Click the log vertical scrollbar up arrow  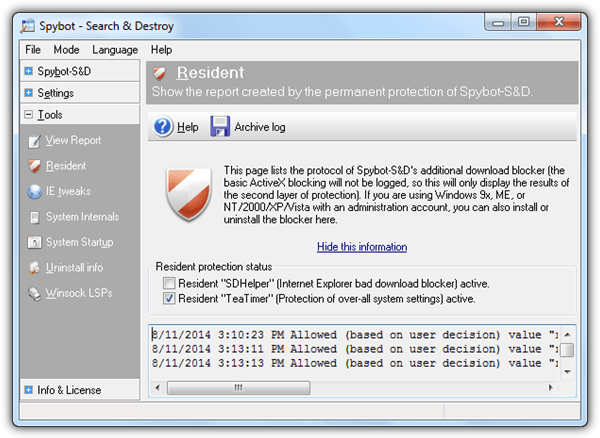pyautogui.click(x=567, y=335)
